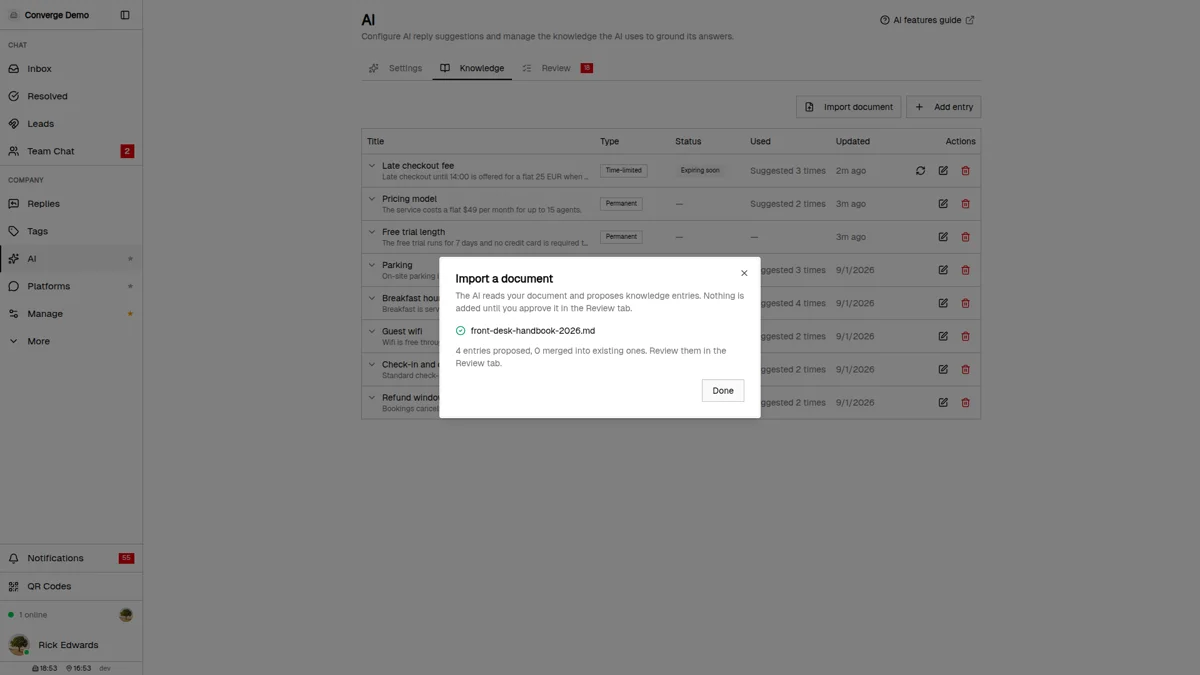
Task: Edit Breakfast hours entry
Action: (943, 303)
